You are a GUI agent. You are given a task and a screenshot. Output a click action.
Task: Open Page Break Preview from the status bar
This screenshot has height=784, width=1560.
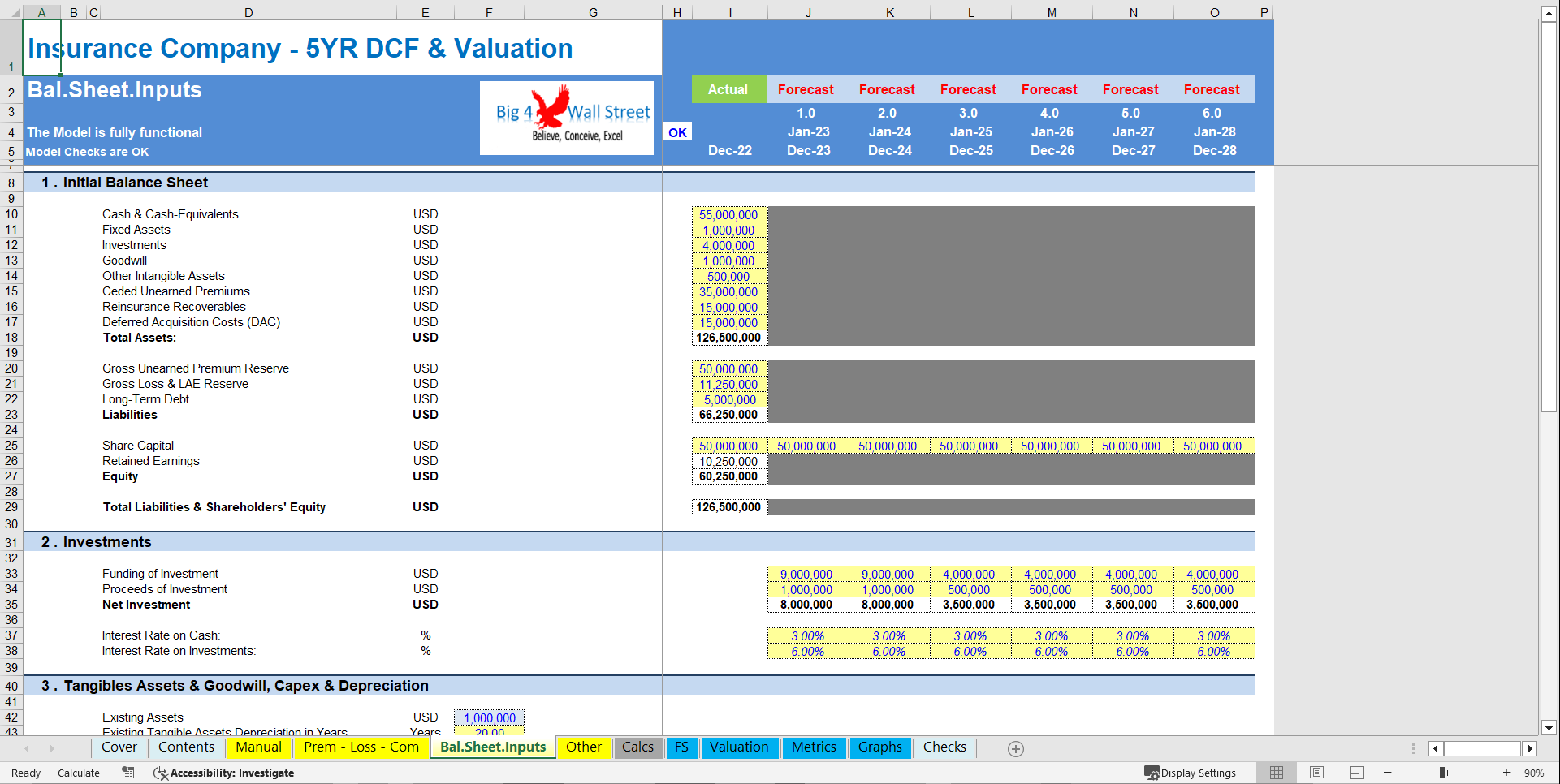coord(1357,773)
